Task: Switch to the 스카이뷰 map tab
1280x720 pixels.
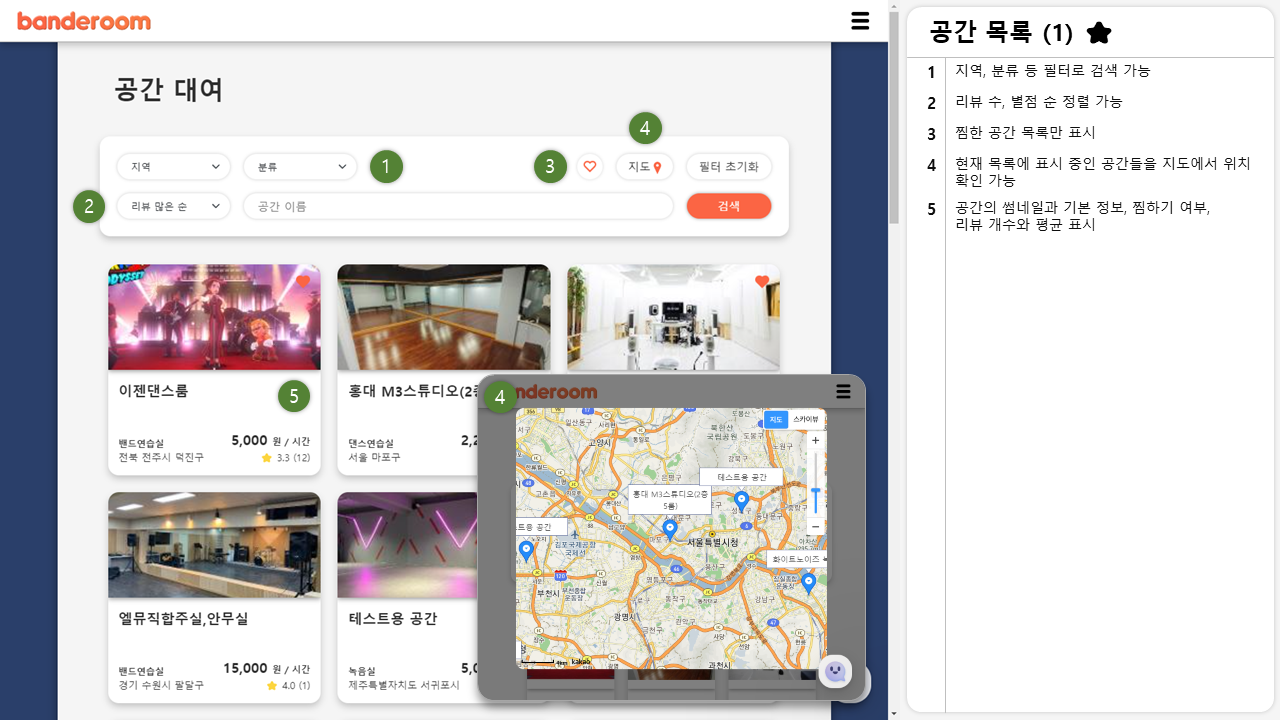Action: (807, 419)
